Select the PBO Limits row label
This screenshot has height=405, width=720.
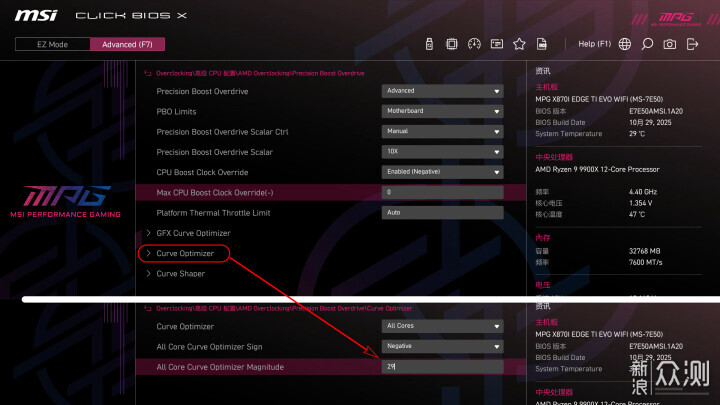(x=176, y=112)
